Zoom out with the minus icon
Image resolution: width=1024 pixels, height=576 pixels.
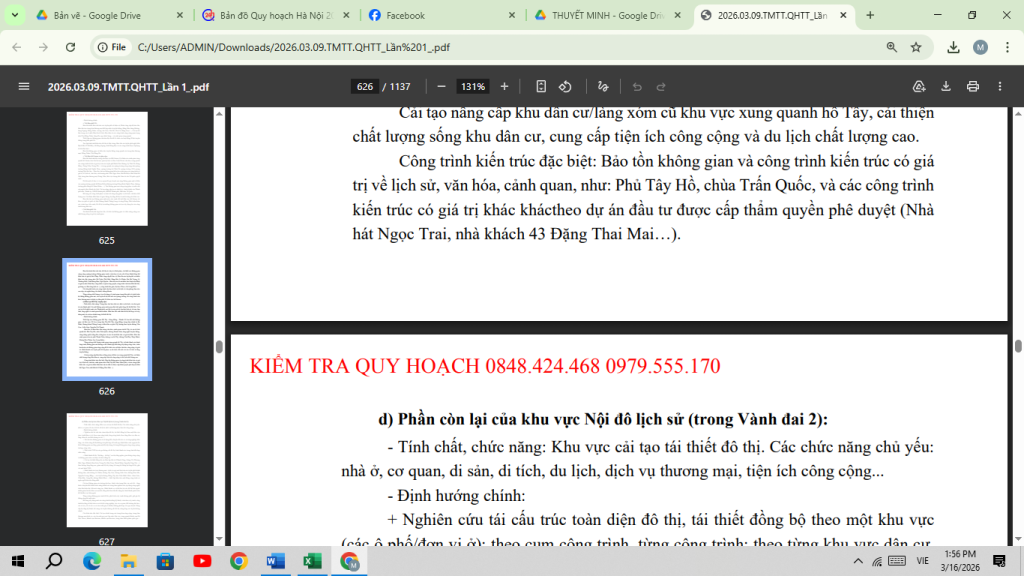coord(441,86)
